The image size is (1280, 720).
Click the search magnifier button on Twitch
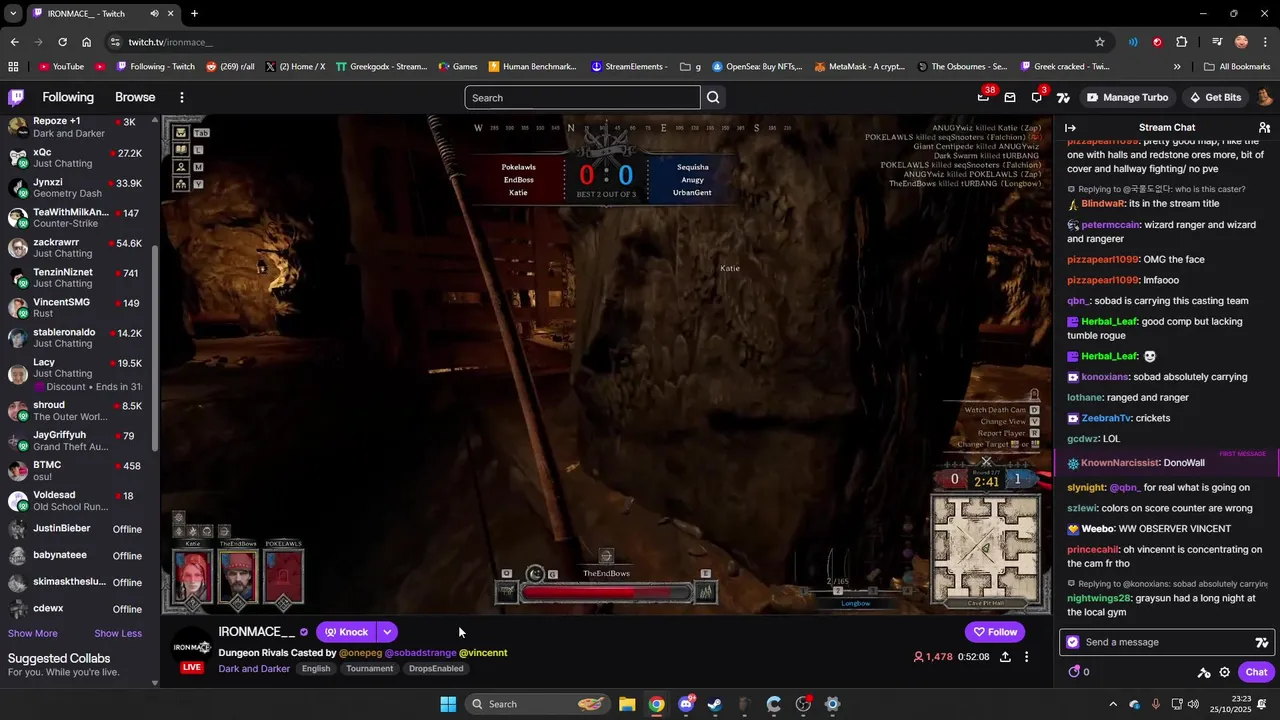pyautogui.click(x=713, y=98)
